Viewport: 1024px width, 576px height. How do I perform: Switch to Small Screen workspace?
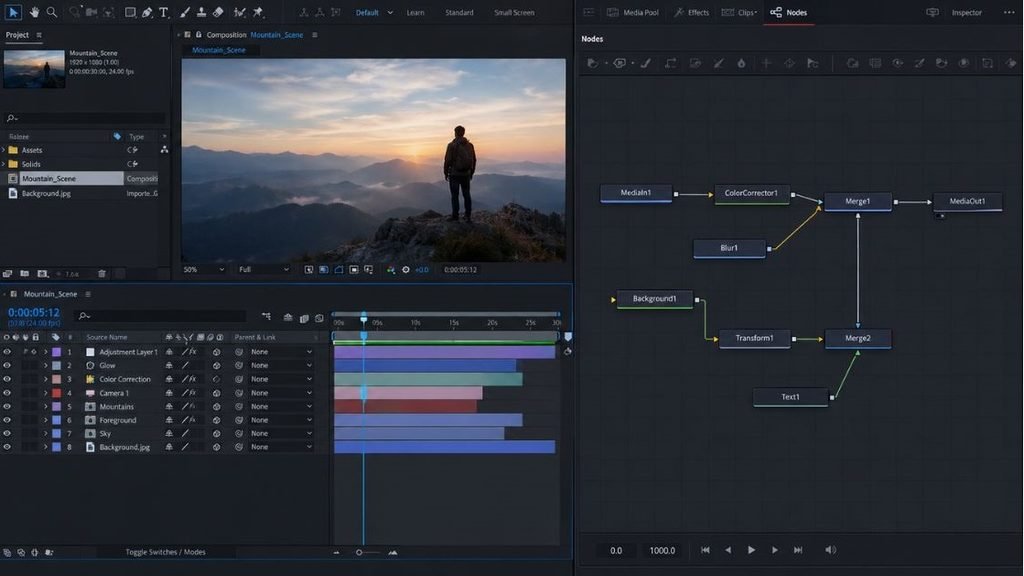coord(514,12)
